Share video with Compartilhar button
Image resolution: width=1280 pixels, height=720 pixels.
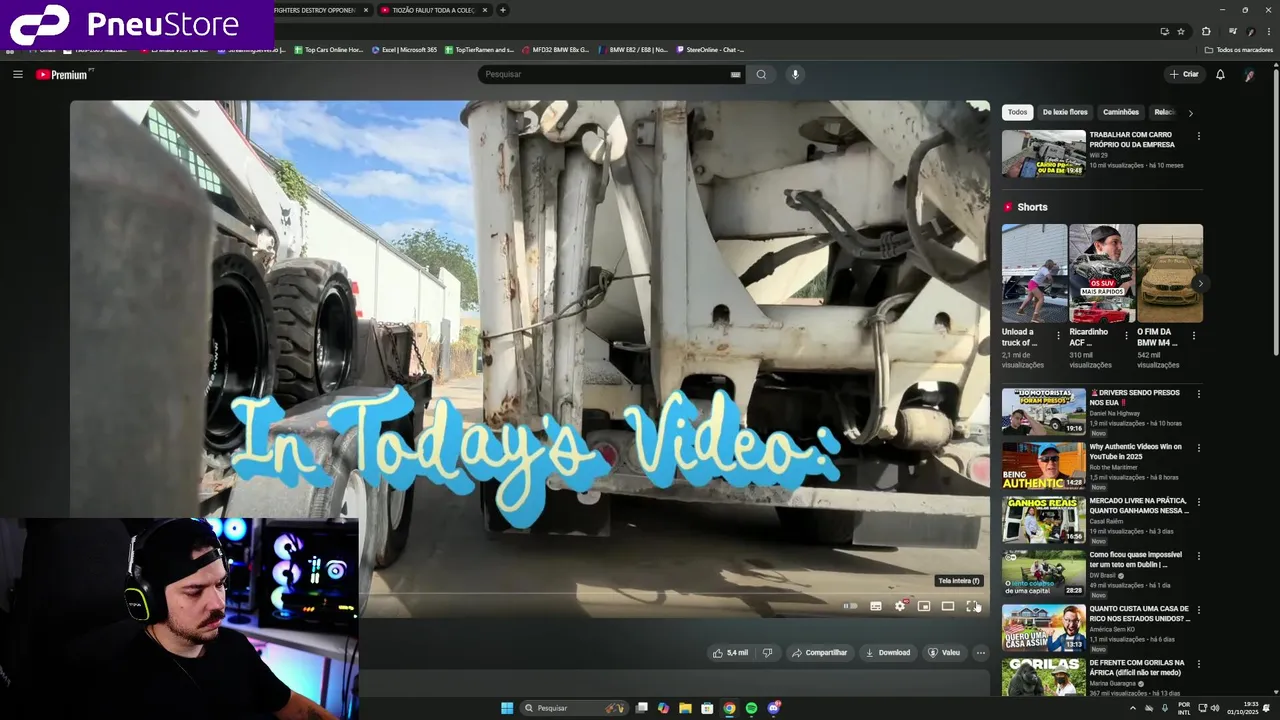point(819,653)
